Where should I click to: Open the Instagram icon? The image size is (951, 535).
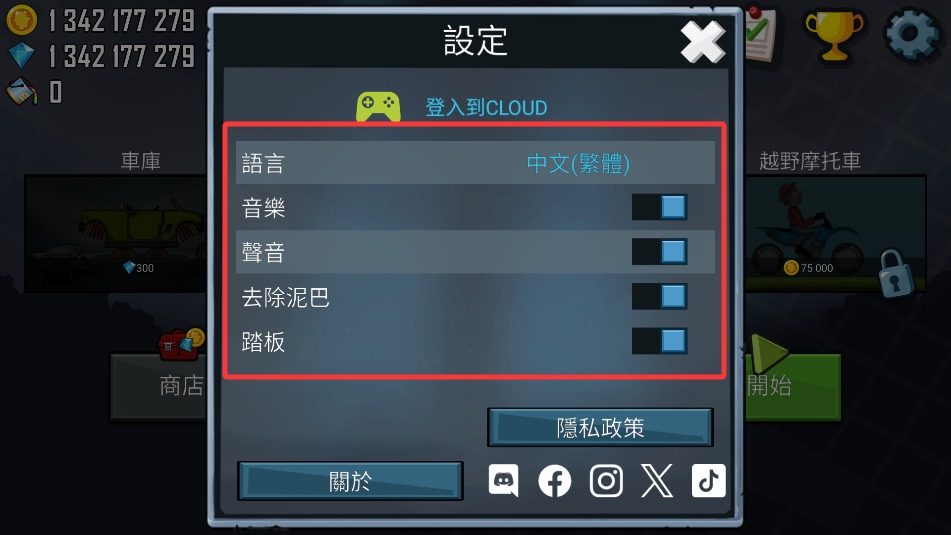tap(606, 481)
